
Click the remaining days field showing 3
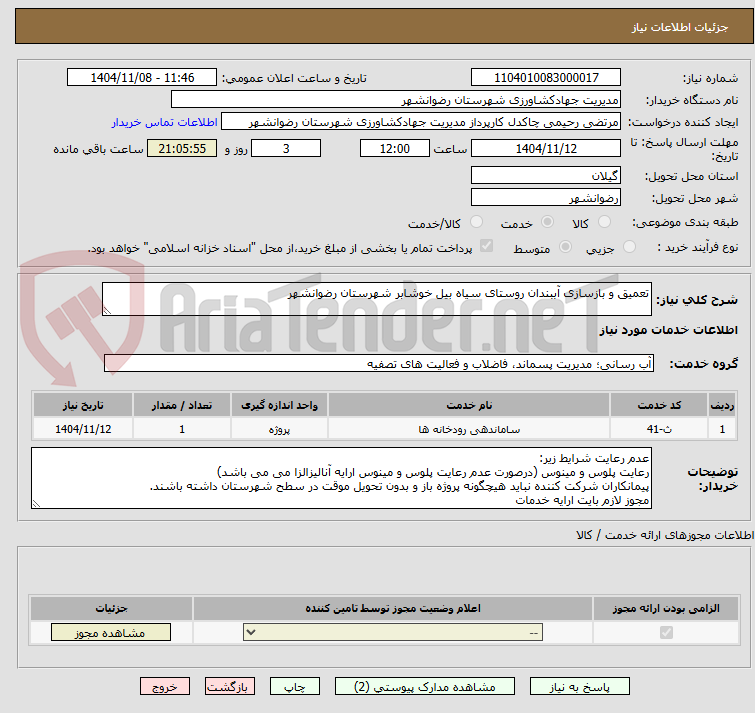286,148
